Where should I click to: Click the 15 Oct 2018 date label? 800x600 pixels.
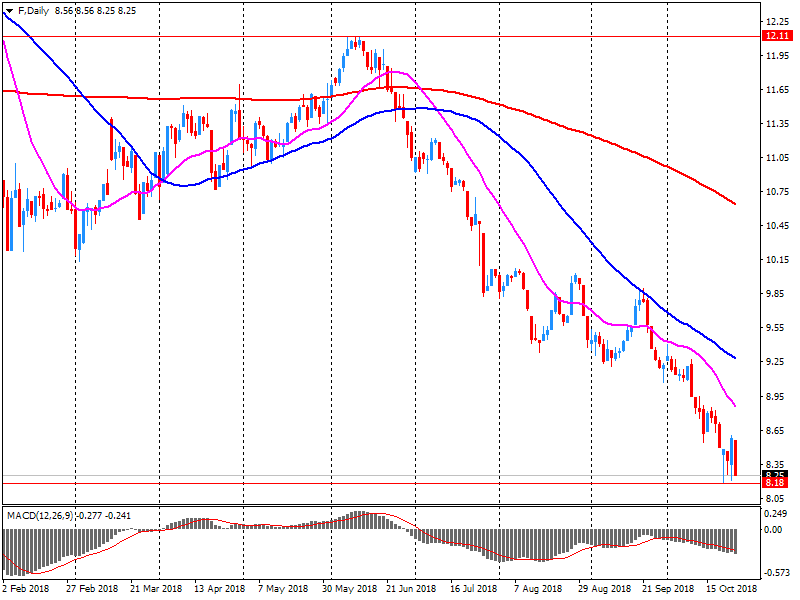point(732,589)
